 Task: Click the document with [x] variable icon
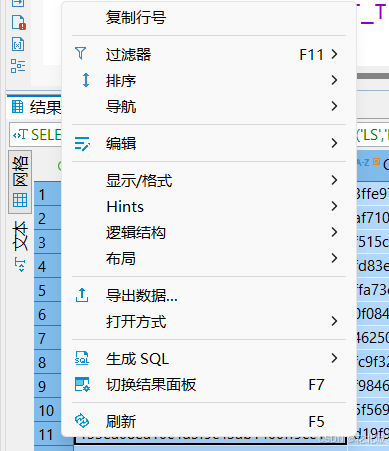[18, 44]
